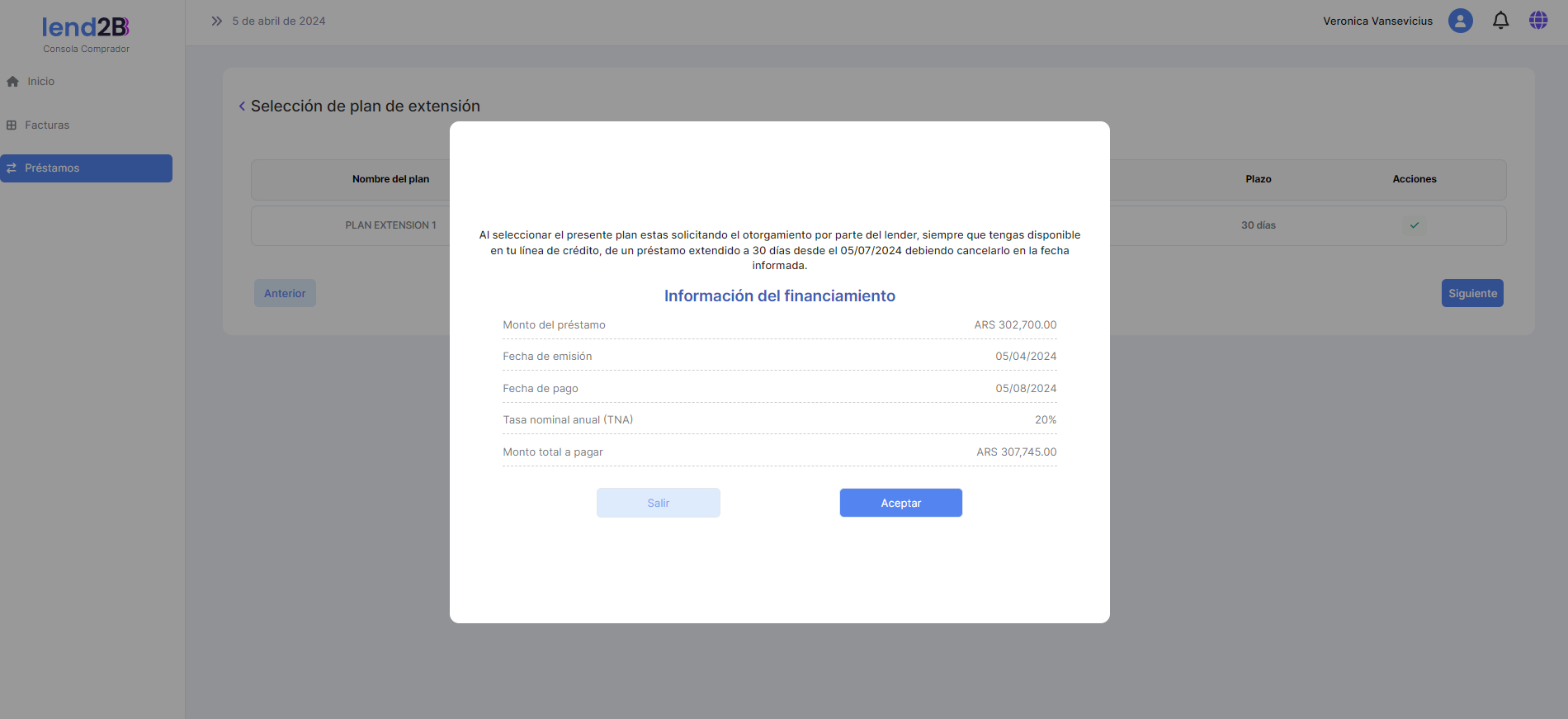Image resolution: width=1568 pixels, height=719 pixels.
Task: Click the lend2B logo
Action: 86,28
